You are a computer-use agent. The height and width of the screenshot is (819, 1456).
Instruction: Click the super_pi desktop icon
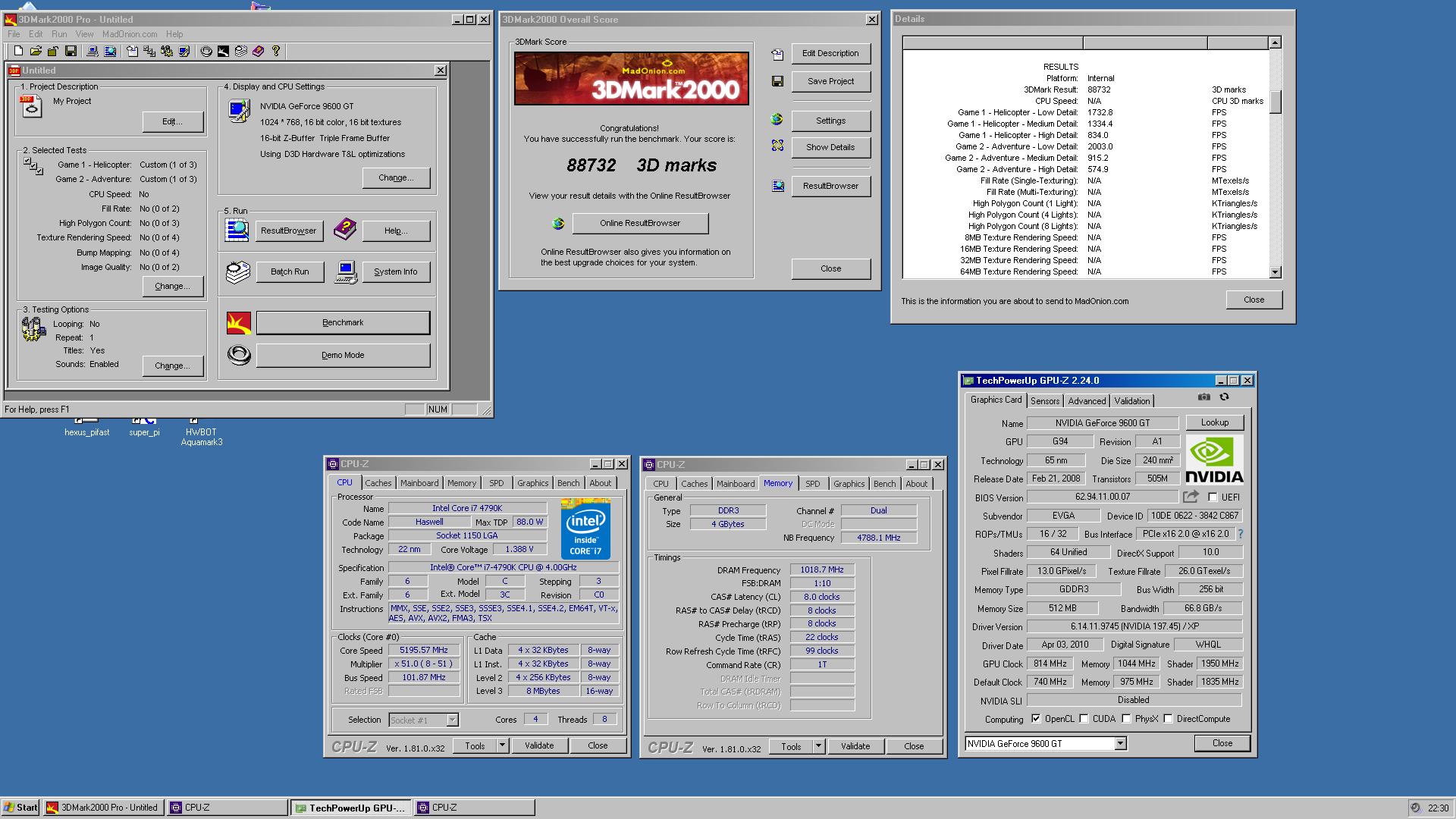(144, 427)
